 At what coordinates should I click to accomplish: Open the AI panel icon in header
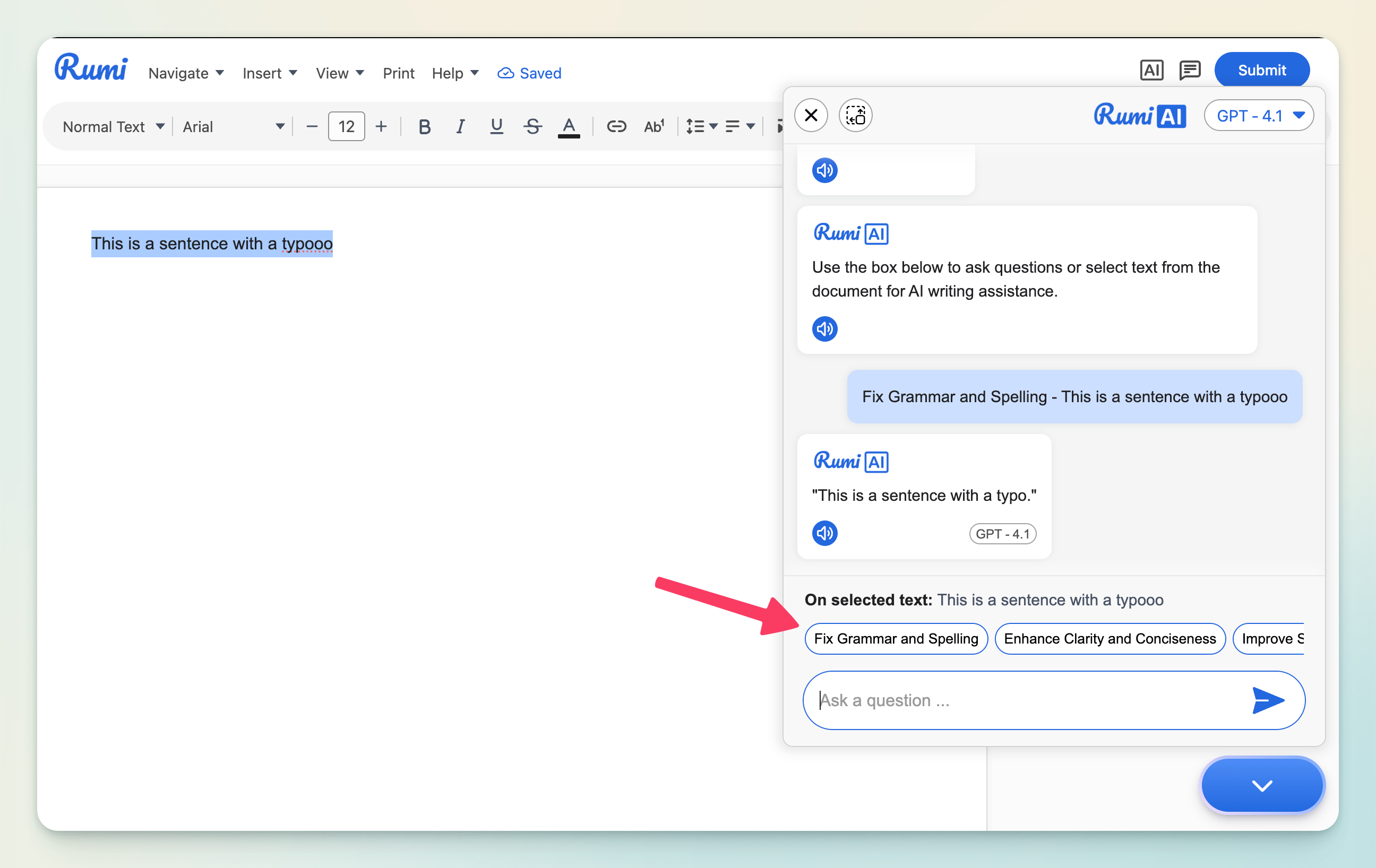pyautogui.click(x=1151, y=70)
